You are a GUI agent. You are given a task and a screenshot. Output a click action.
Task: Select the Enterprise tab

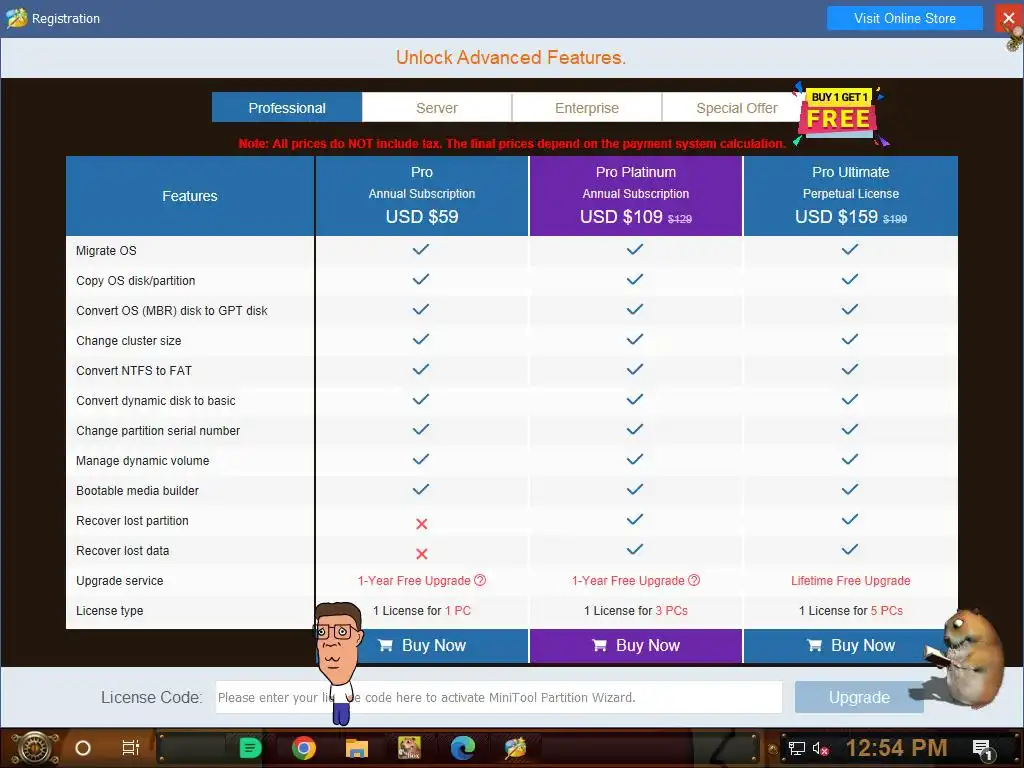pyautogui.click(x=586, y=108)
